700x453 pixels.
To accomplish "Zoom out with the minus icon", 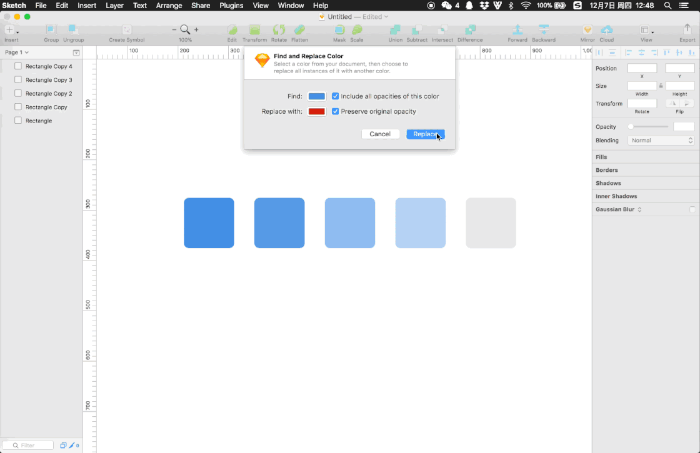I will [174, 29].
